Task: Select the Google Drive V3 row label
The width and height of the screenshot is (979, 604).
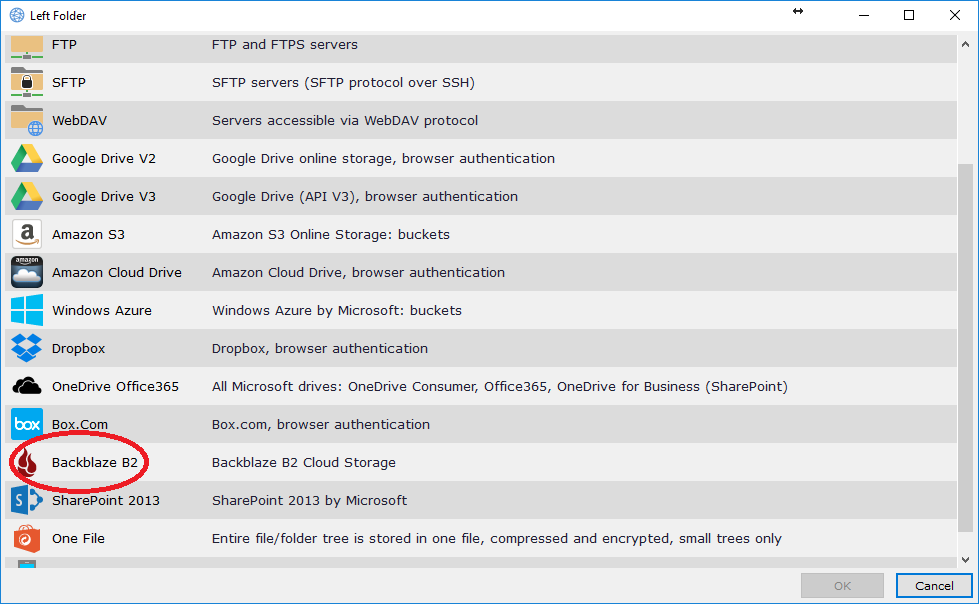Action: click(104, 196)
